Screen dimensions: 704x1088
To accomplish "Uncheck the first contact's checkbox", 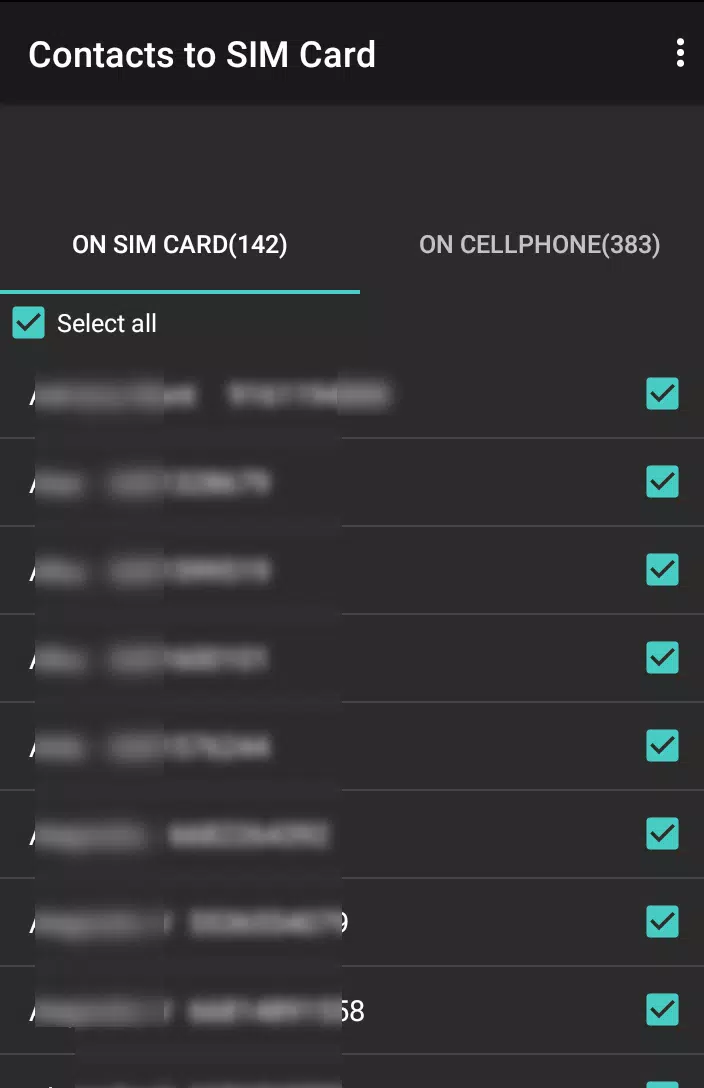I will coord(662,393).
